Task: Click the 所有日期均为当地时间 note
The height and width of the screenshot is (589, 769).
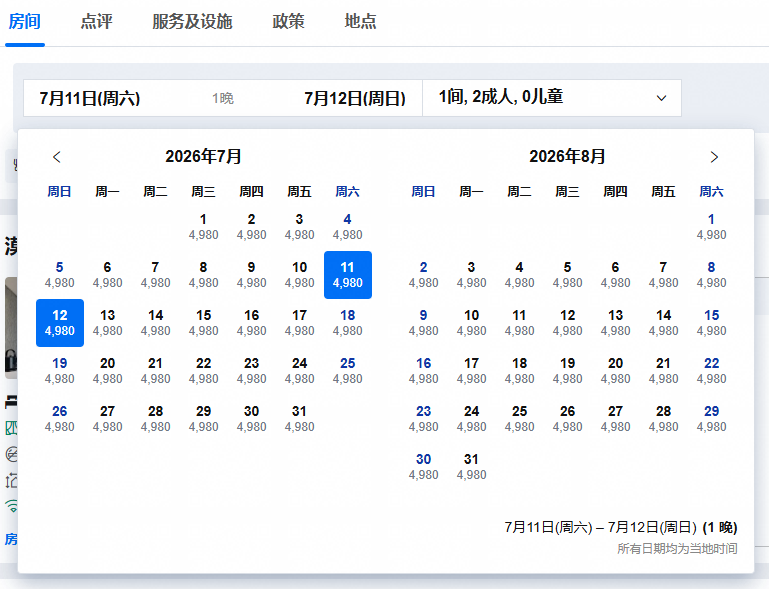Action: coord(677,548)
